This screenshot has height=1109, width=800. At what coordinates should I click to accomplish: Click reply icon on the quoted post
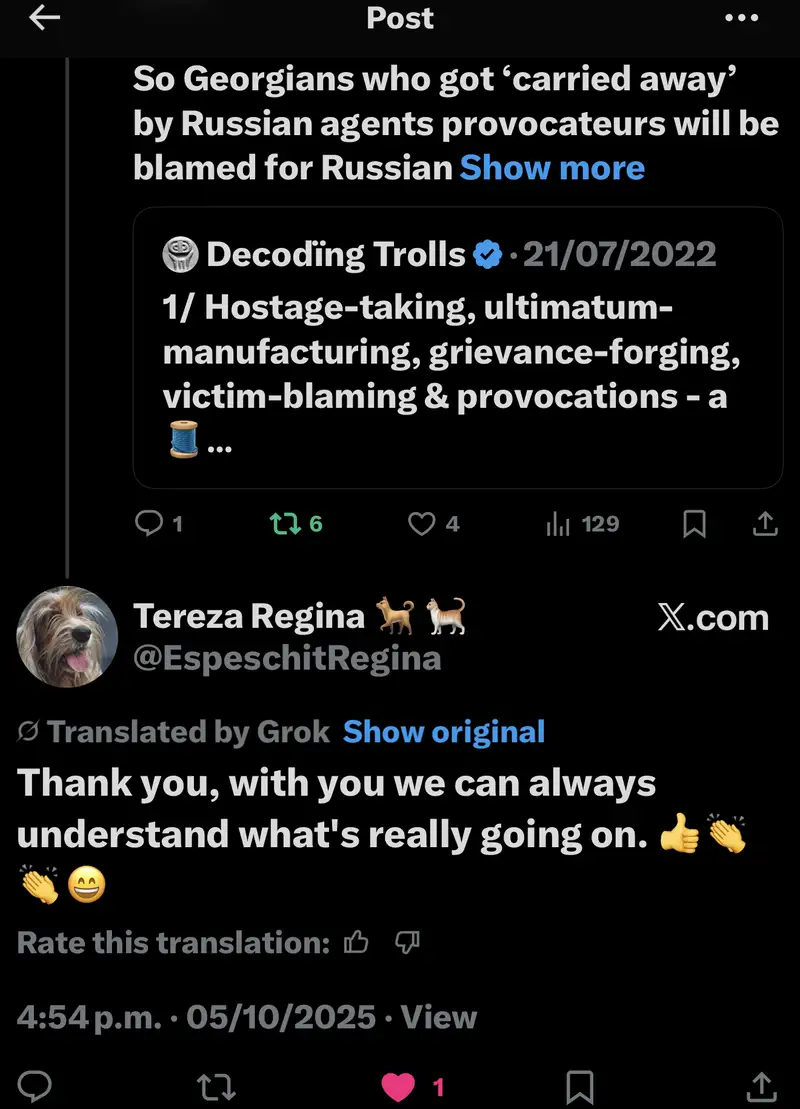(148, 523)
